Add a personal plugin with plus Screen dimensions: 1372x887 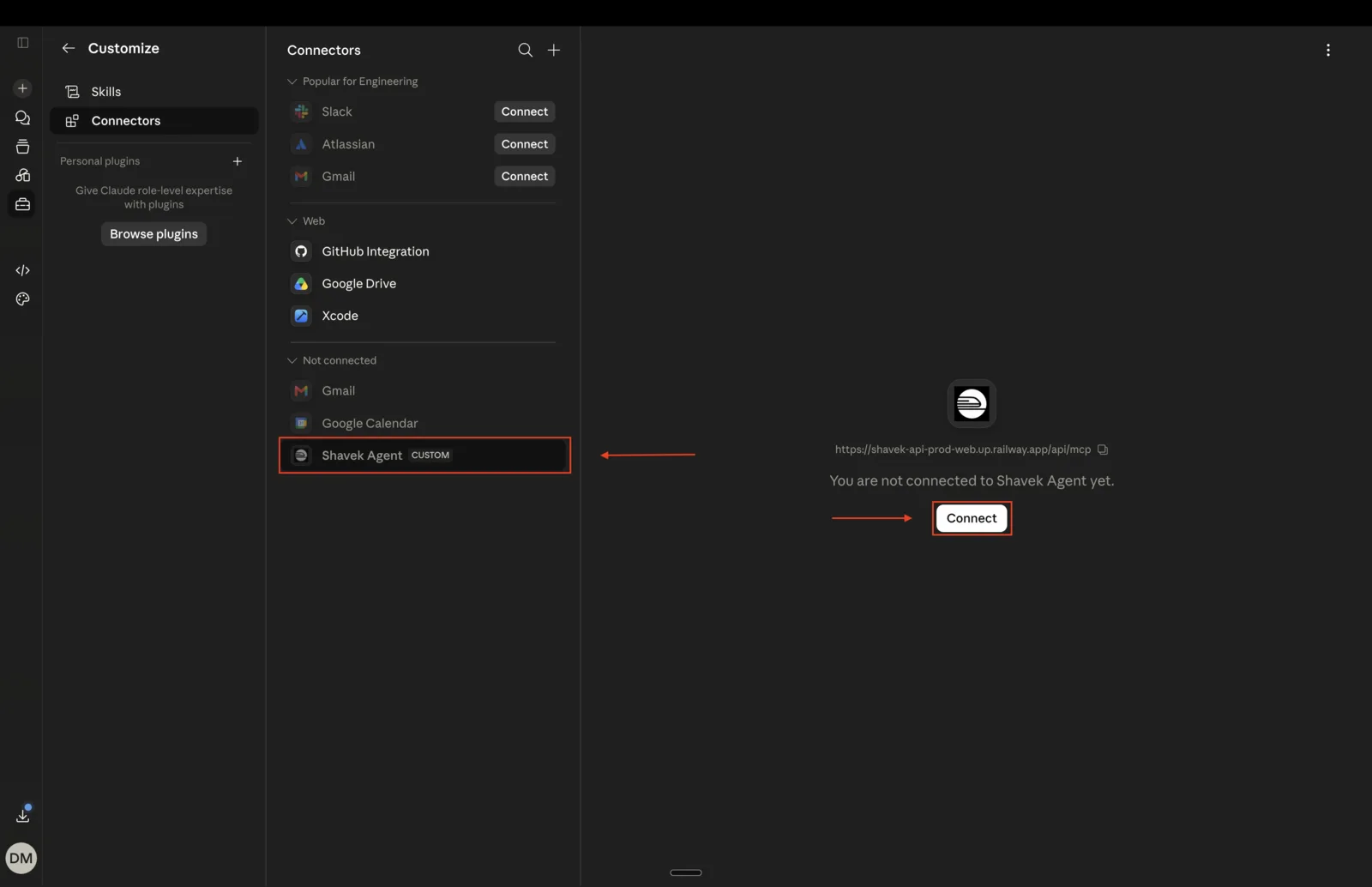[x=238, y=161]
